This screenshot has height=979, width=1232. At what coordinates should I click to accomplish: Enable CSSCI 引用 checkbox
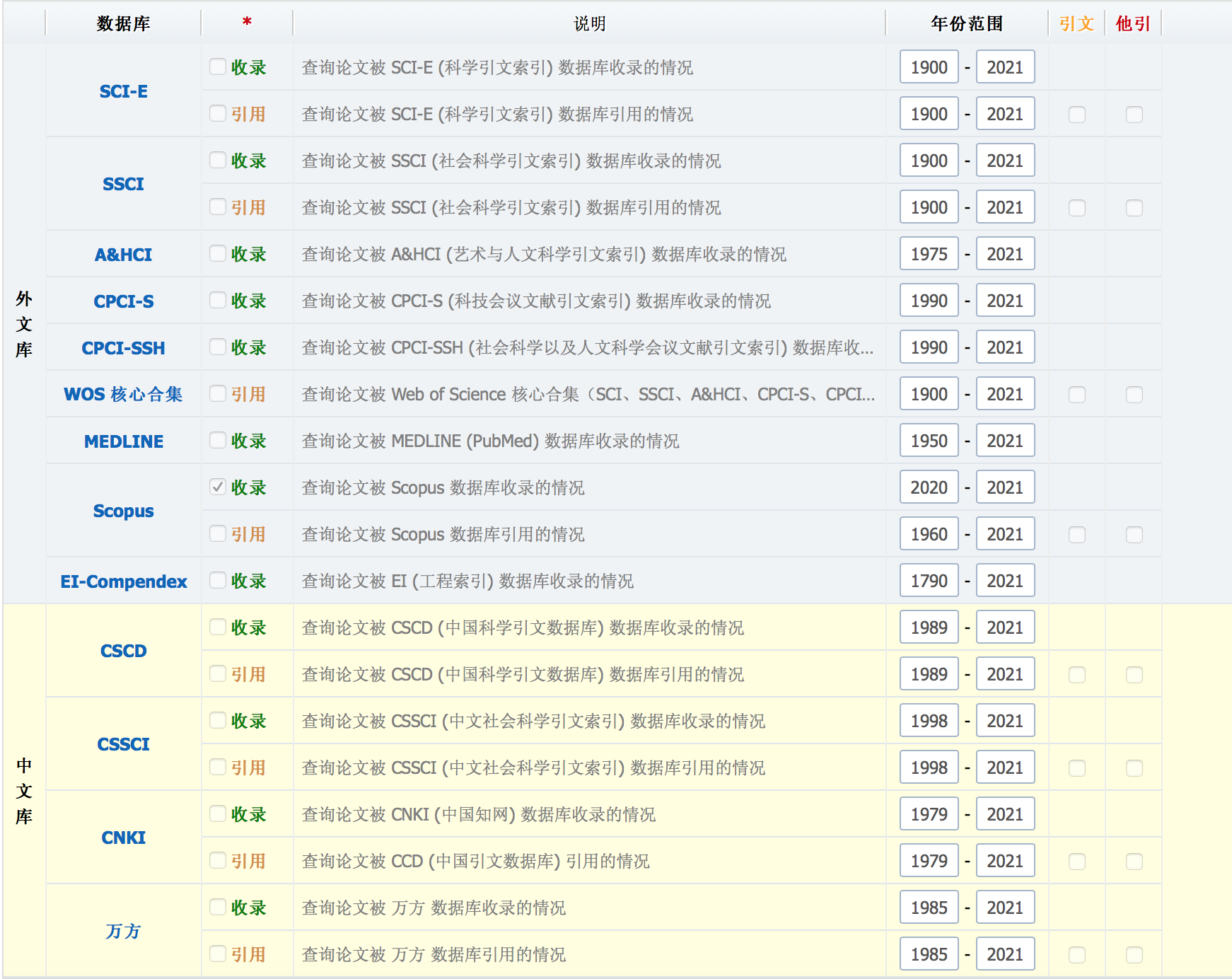pos(218,767)
